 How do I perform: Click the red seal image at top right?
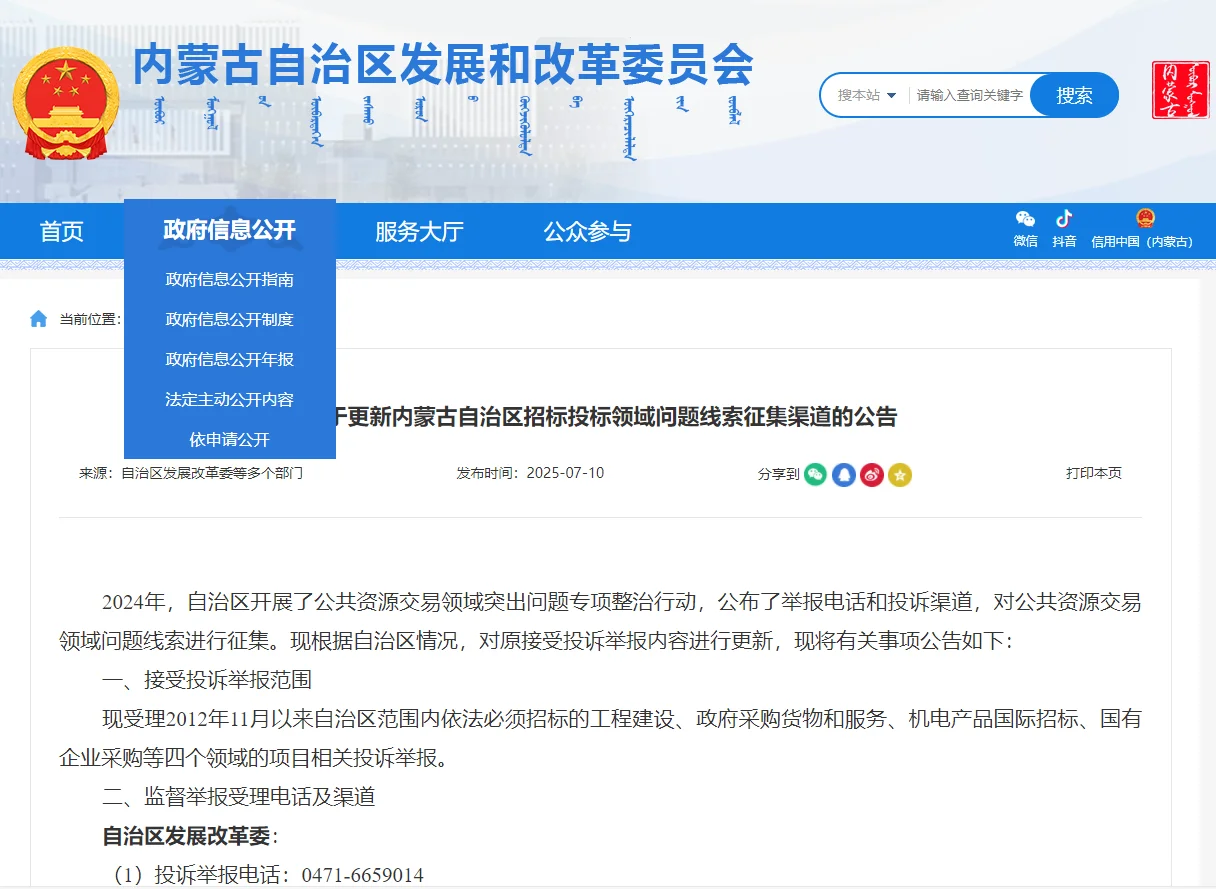(1180, 90)
